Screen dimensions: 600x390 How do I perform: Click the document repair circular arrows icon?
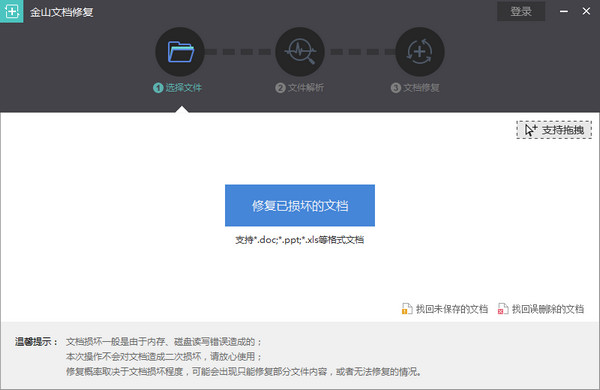pos(420,52)
